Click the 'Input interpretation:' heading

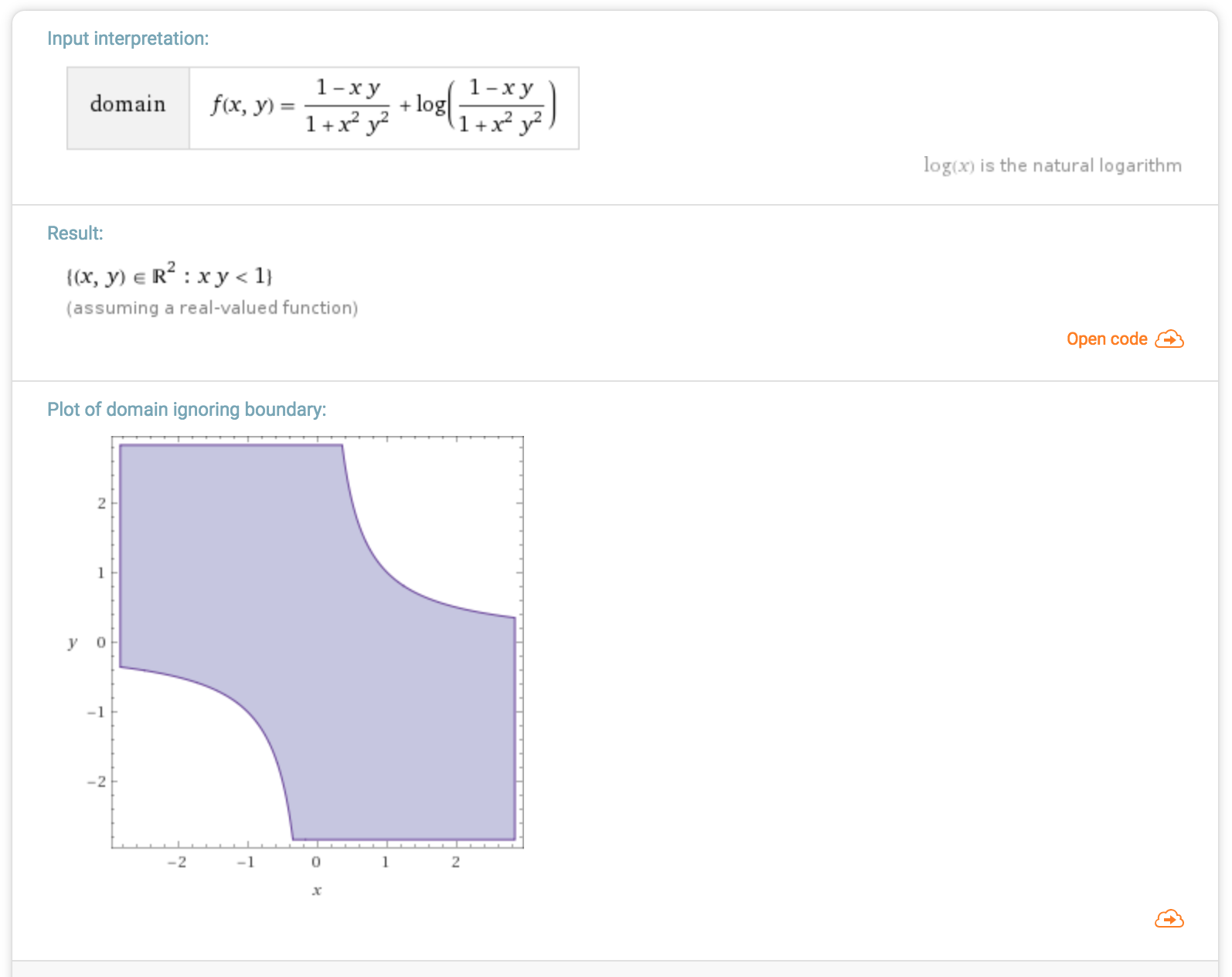pyautogui.click(x=128, y=39)
